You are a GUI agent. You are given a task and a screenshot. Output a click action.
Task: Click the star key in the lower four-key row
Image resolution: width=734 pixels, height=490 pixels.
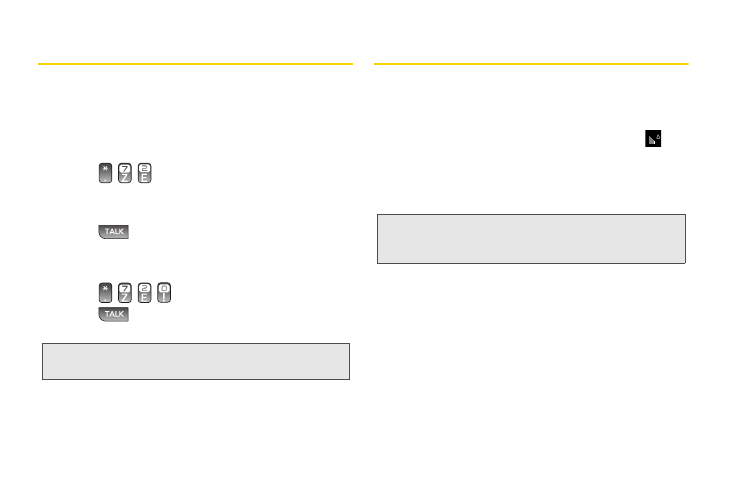105,293
